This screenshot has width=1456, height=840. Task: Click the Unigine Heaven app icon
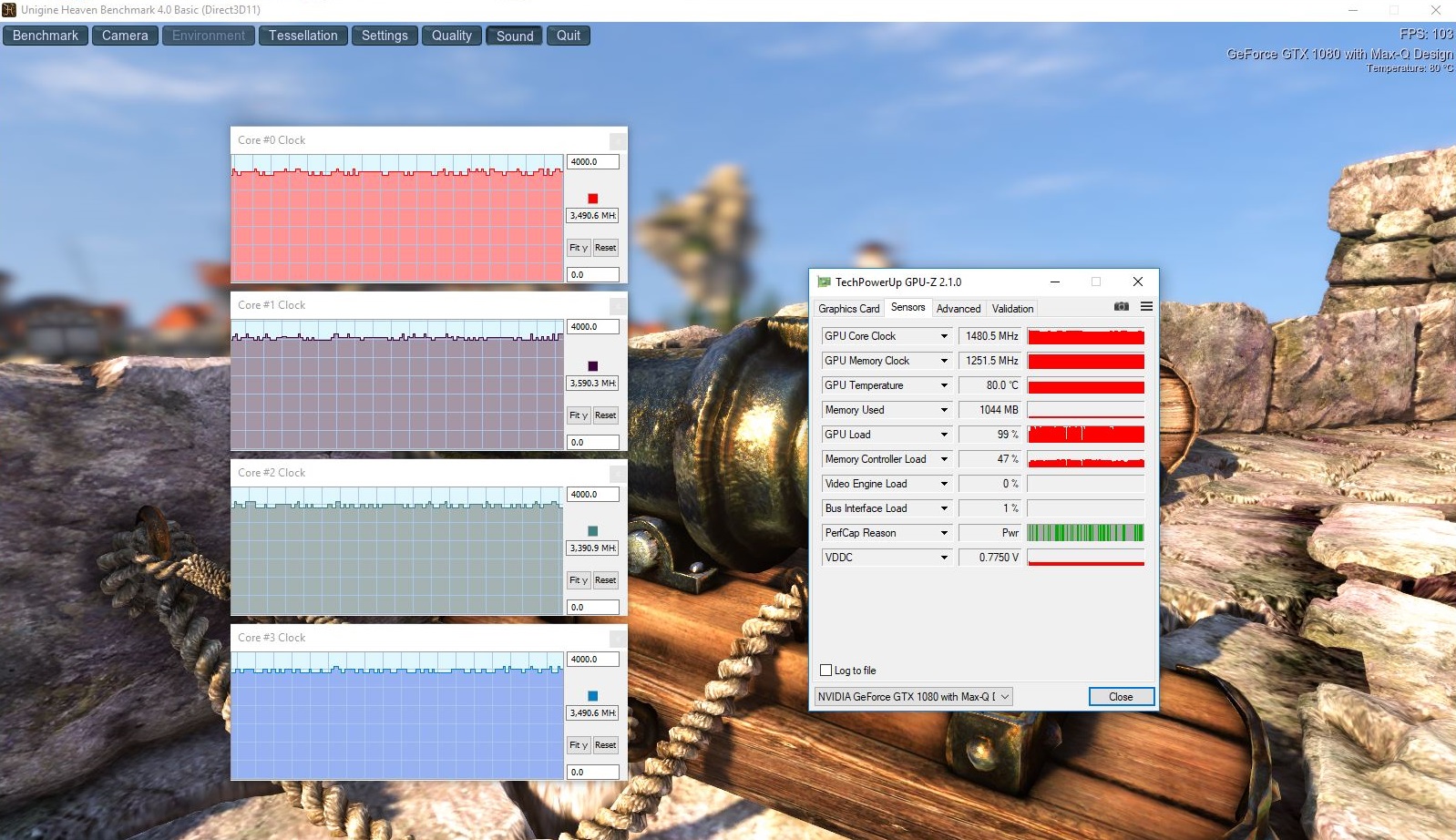pyautogui.click(x=9, y=10)
